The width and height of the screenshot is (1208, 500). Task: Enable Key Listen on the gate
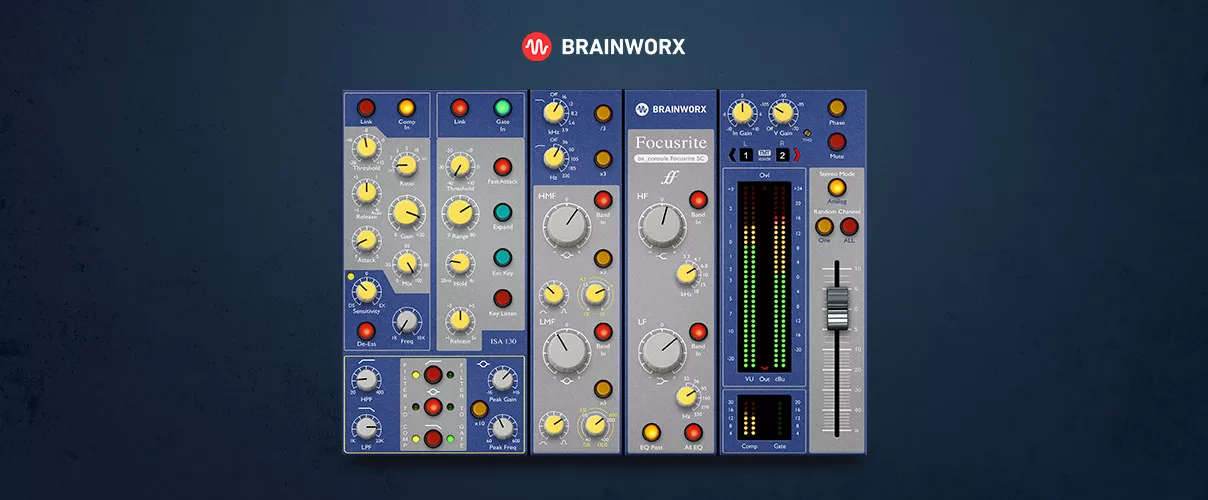502,298
